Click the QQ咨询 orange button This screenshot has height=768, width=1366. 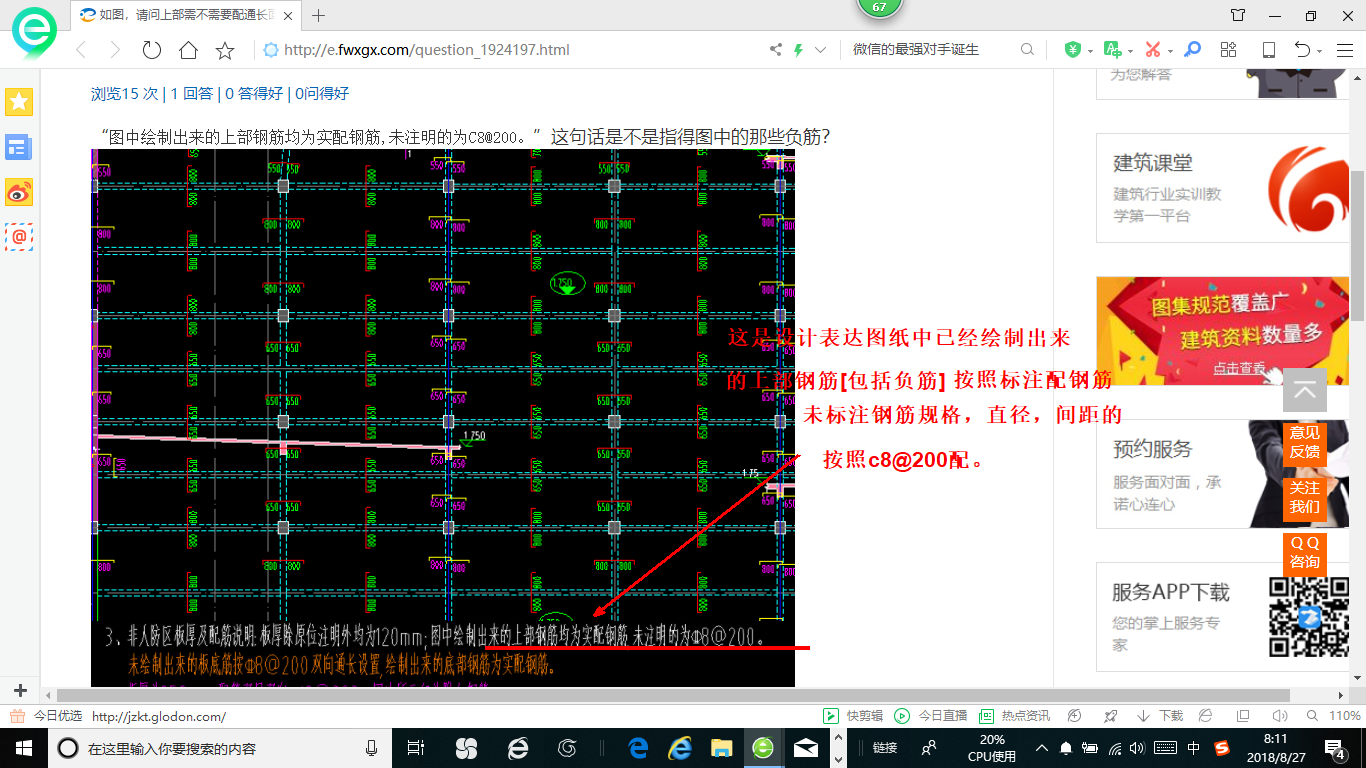pyautogui.click(x=1305, y=552)
